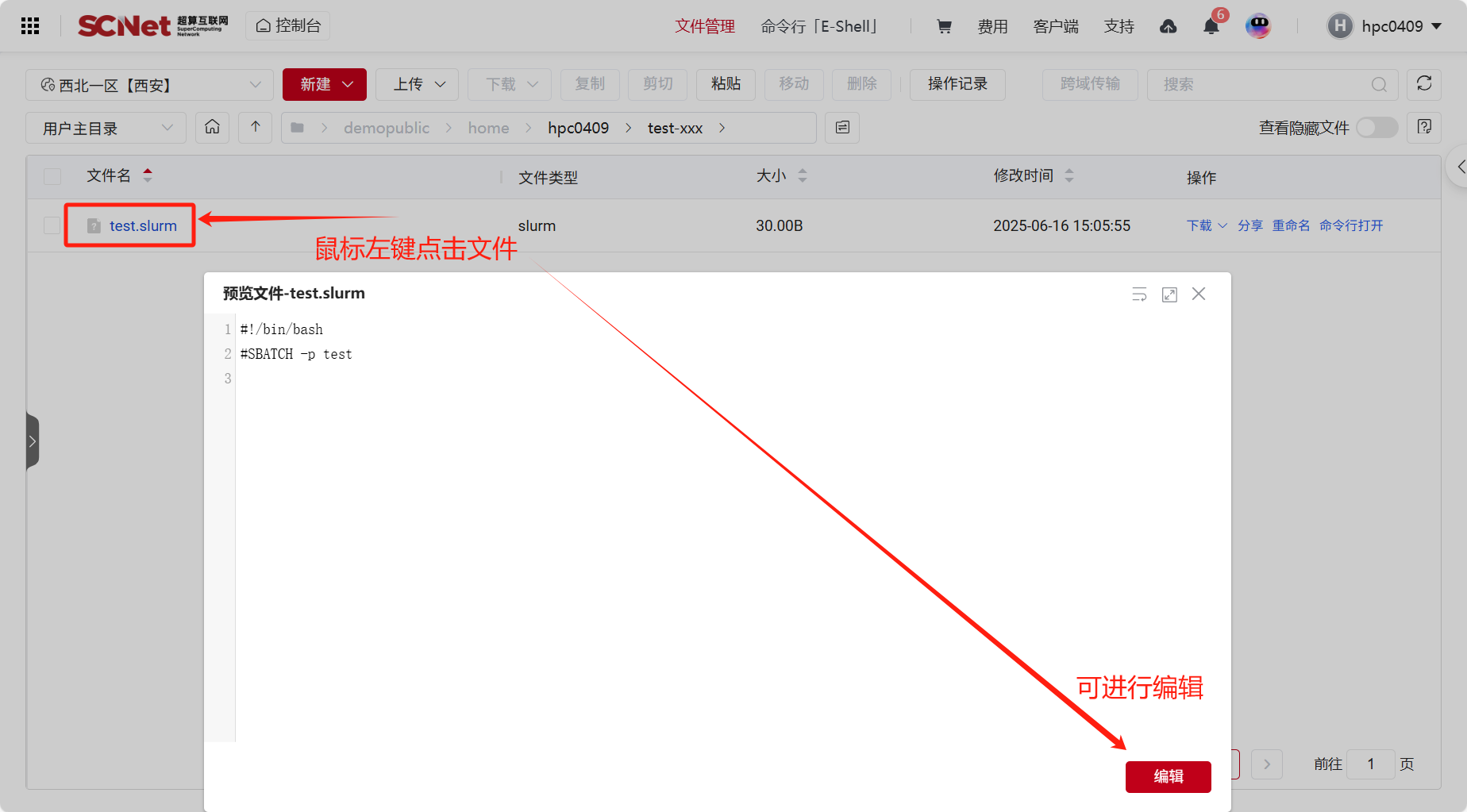
Task: Toggle the show hidden files switch
Action: click(1377, 127)
